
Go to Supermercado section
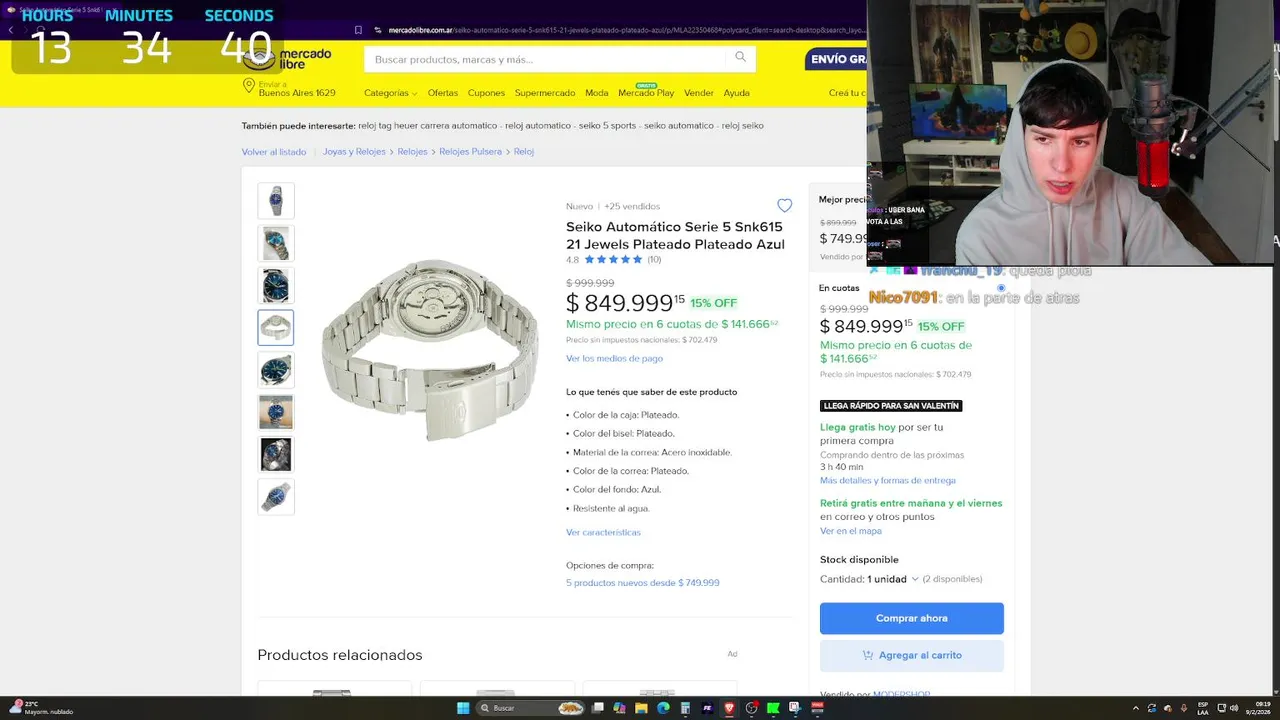(x=545, y=93)
